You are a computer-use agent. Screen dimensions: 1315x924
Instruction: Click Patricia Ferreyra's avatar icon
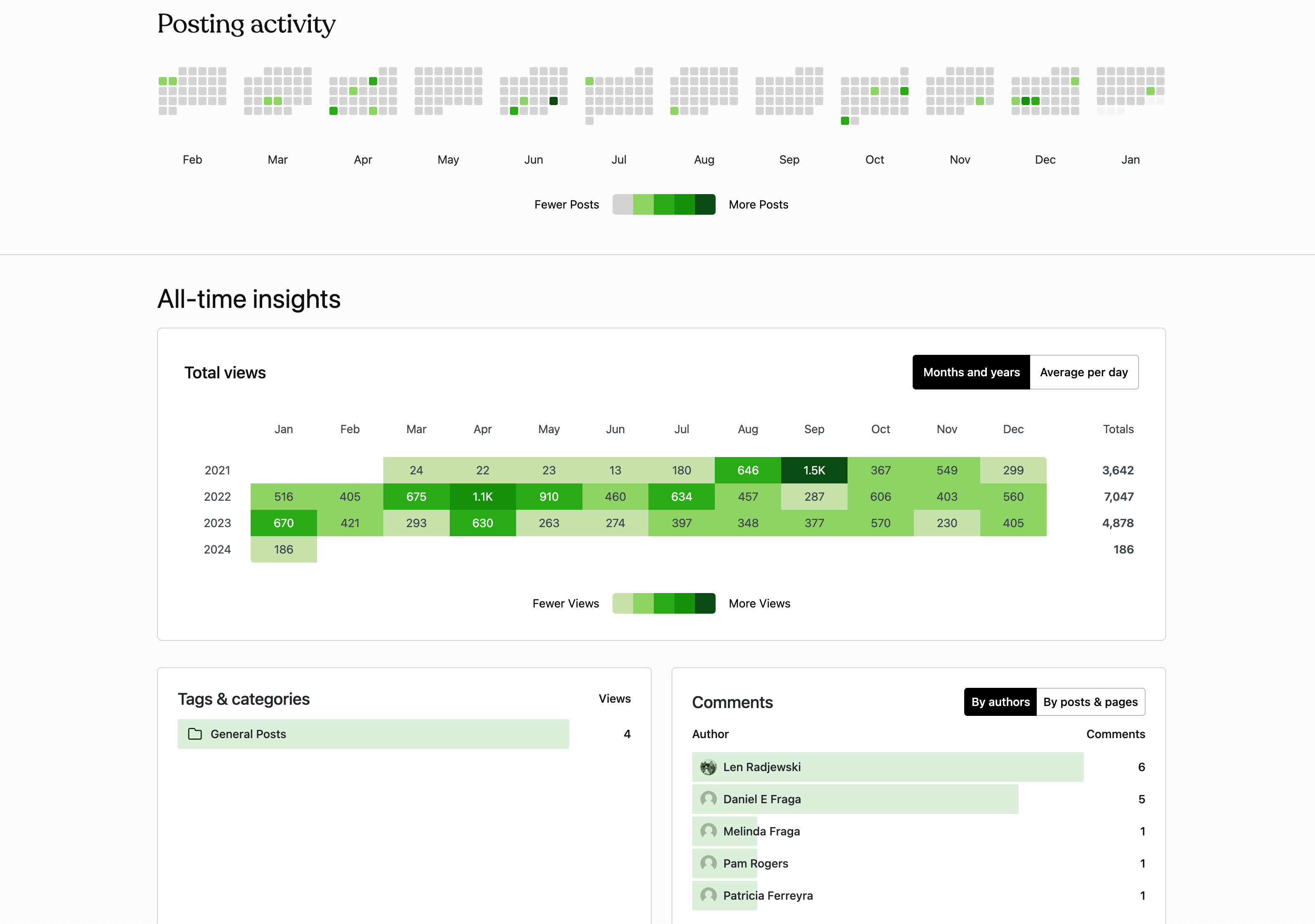(x=709, y=896)
